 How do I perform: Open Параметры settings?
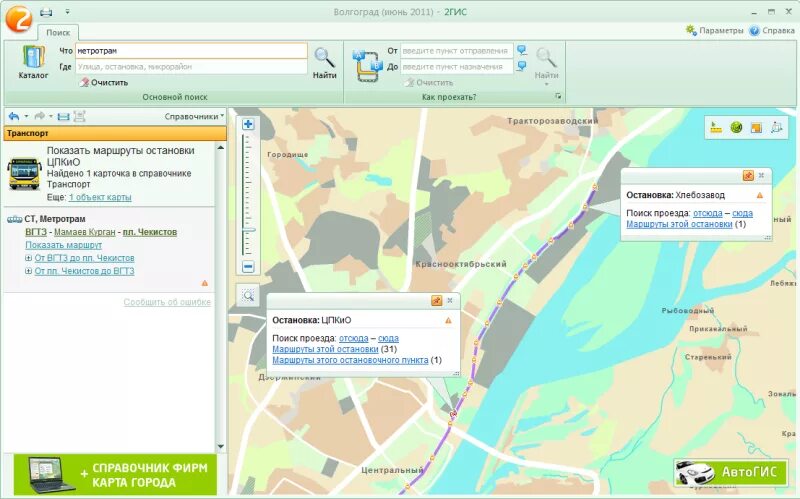pyautogui.click(x=715, y=30)
